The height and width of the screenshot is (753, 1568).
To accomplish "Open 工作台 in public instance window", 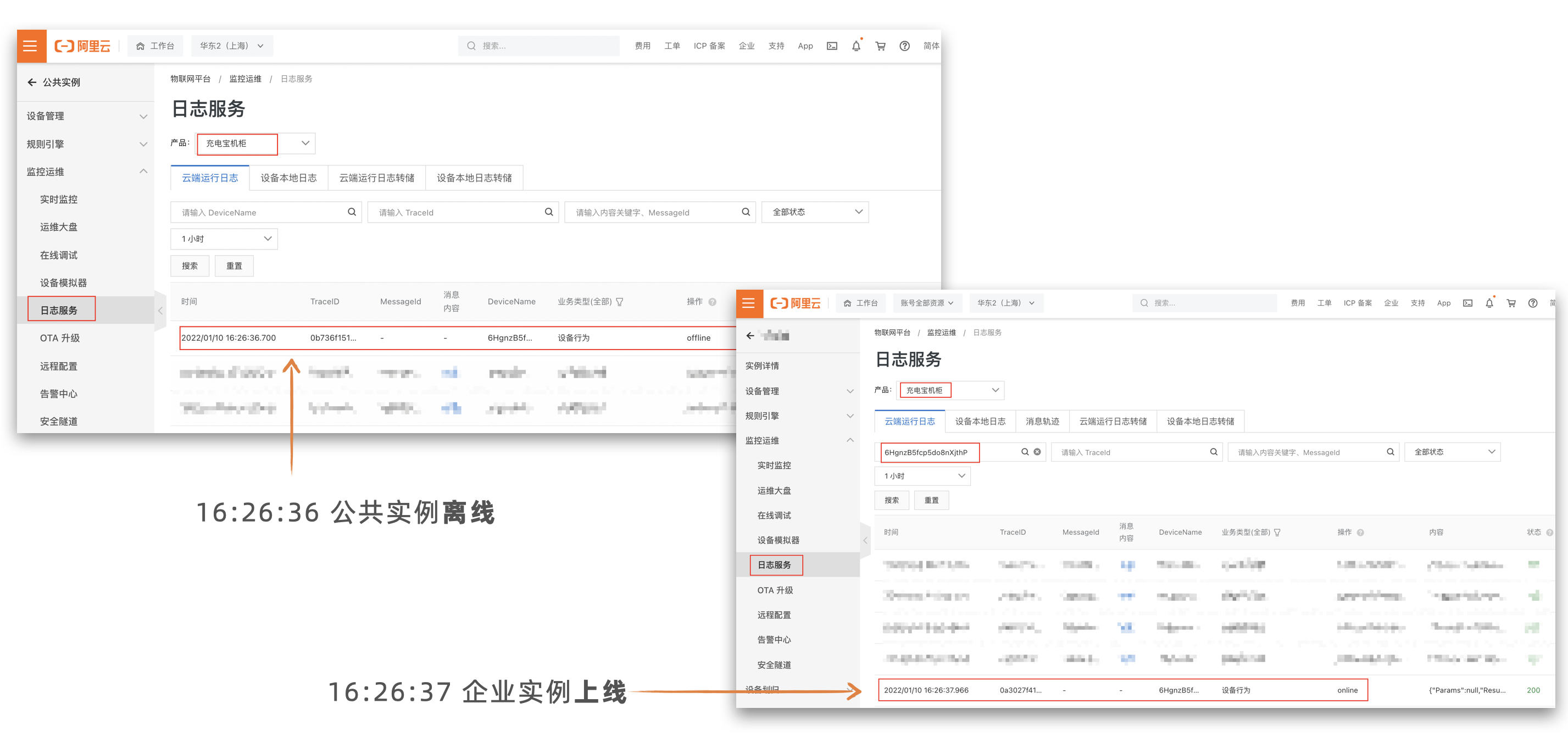I will (155, 46).
